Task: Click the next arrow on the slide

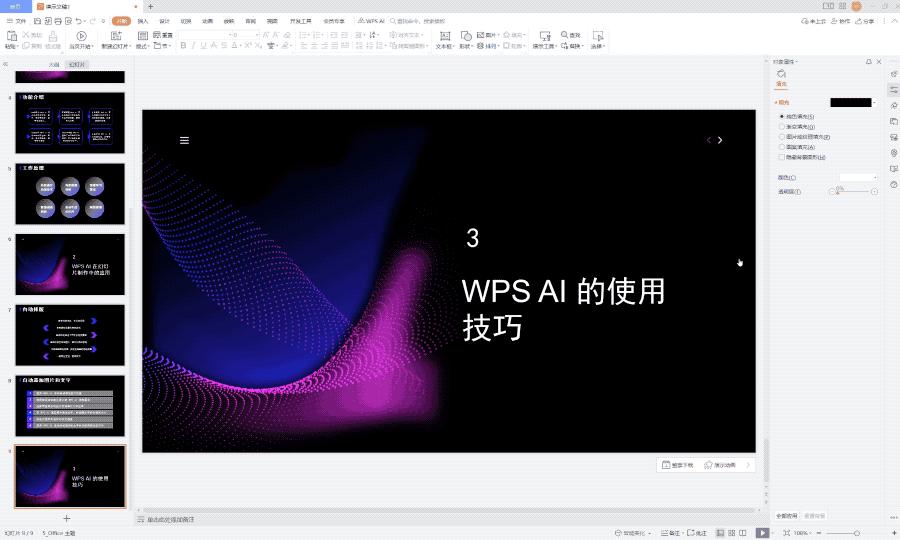Action: coord(720,140)
